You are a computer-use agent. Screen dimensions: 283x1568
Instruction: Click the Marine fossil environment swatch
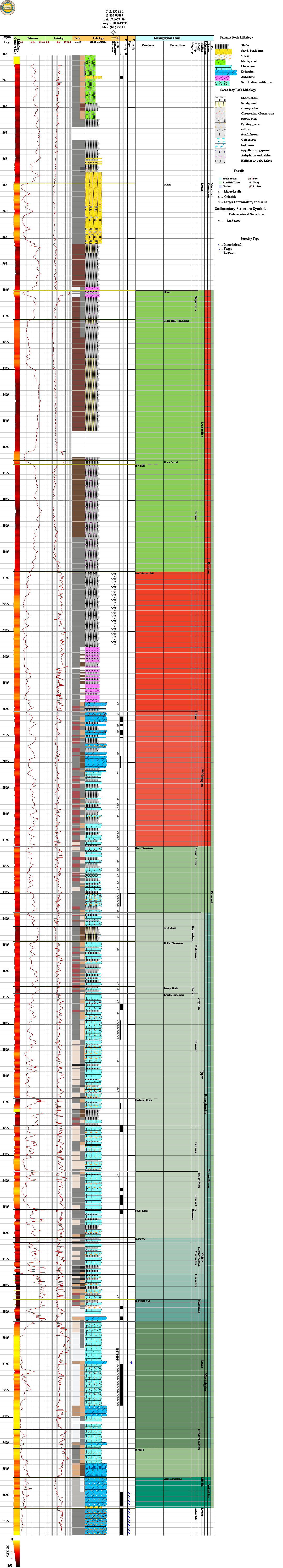[x=220, y=186]
